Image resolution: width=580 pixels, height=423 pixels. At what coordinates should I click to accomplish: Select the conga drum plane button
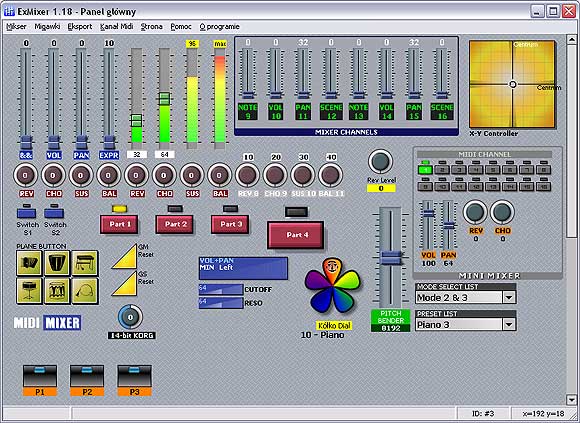click(x=57, y=263)
